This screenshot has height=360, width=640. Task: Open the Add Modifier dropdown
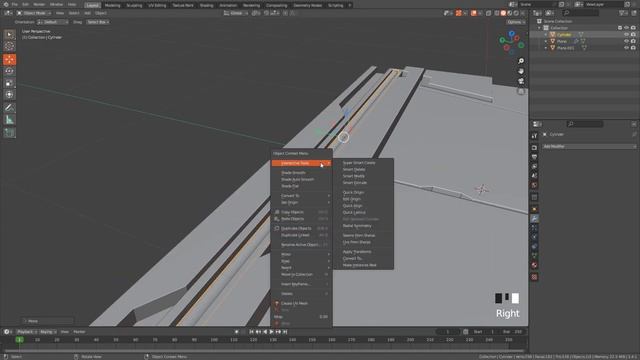point(589,146)
